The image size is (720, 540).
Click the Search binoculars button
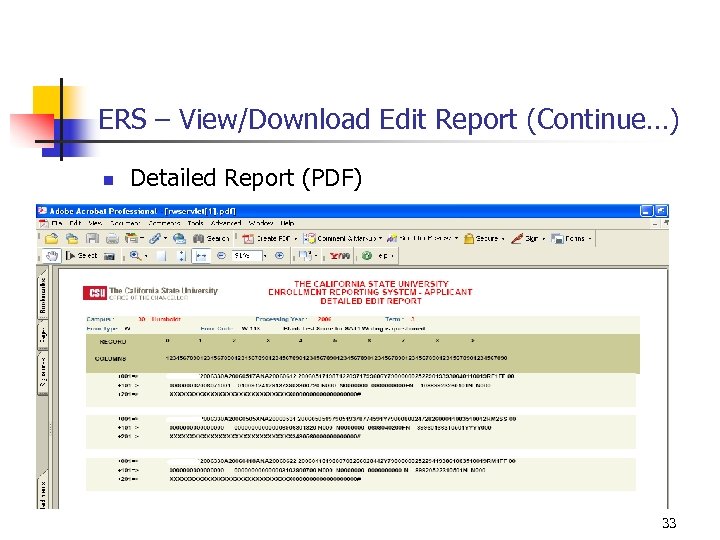211,238
